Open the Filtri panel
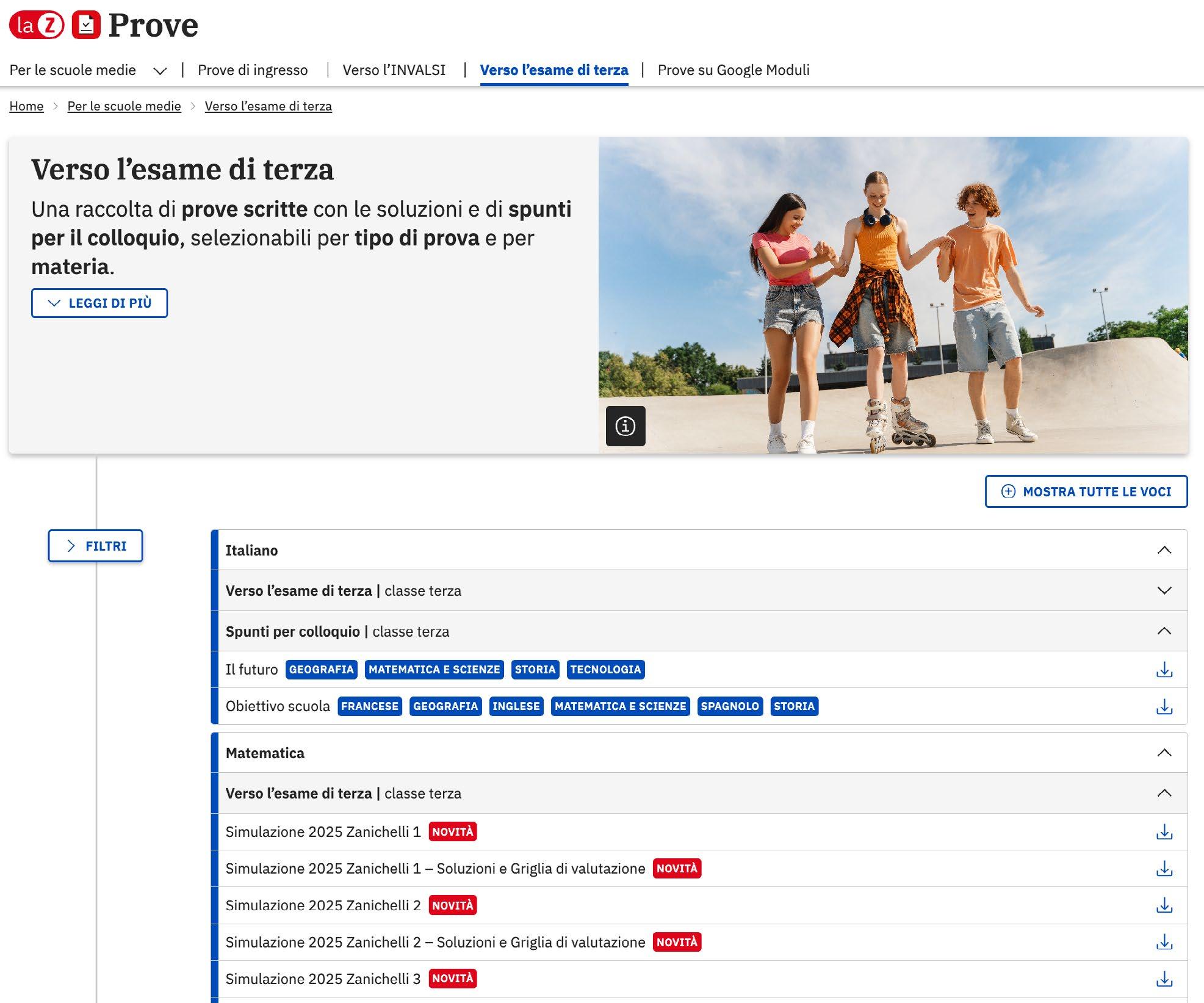 coord(95,546)
